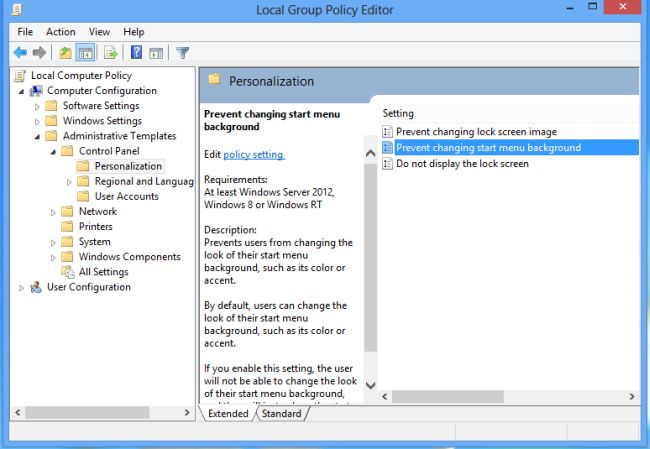Select the Windows Components tree item
The width and height of the screenshot is (650, 449).
coord(130,257)
